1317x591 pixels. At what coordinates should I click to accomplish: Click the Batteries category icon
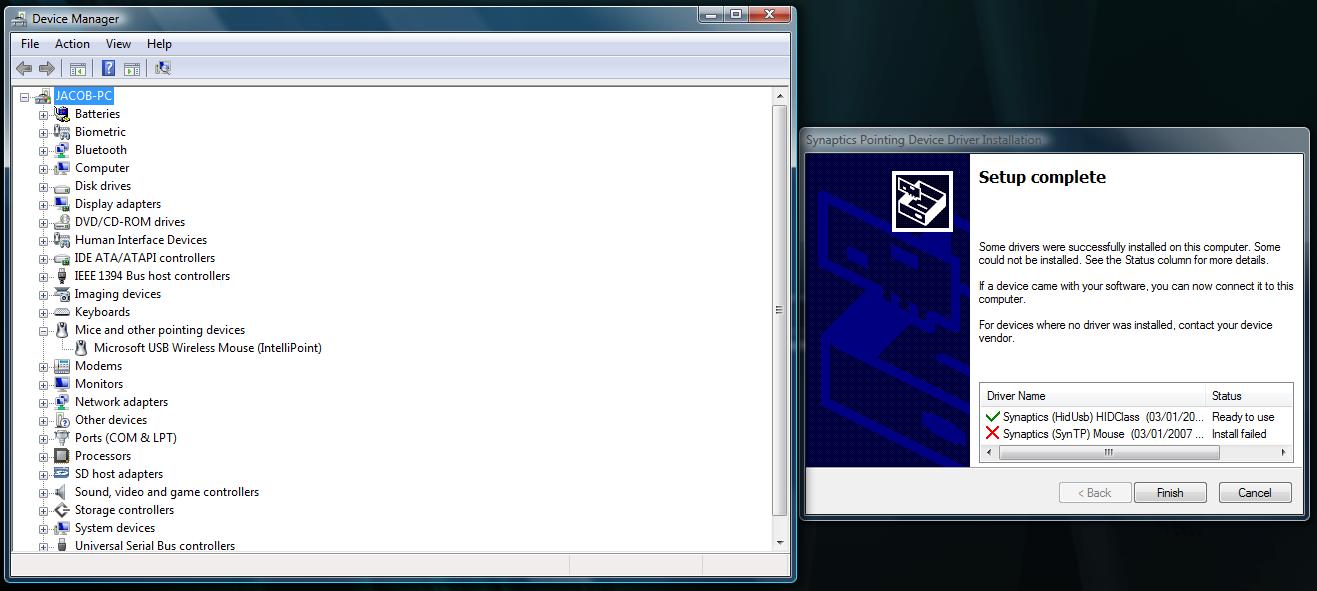click(62, 114)
